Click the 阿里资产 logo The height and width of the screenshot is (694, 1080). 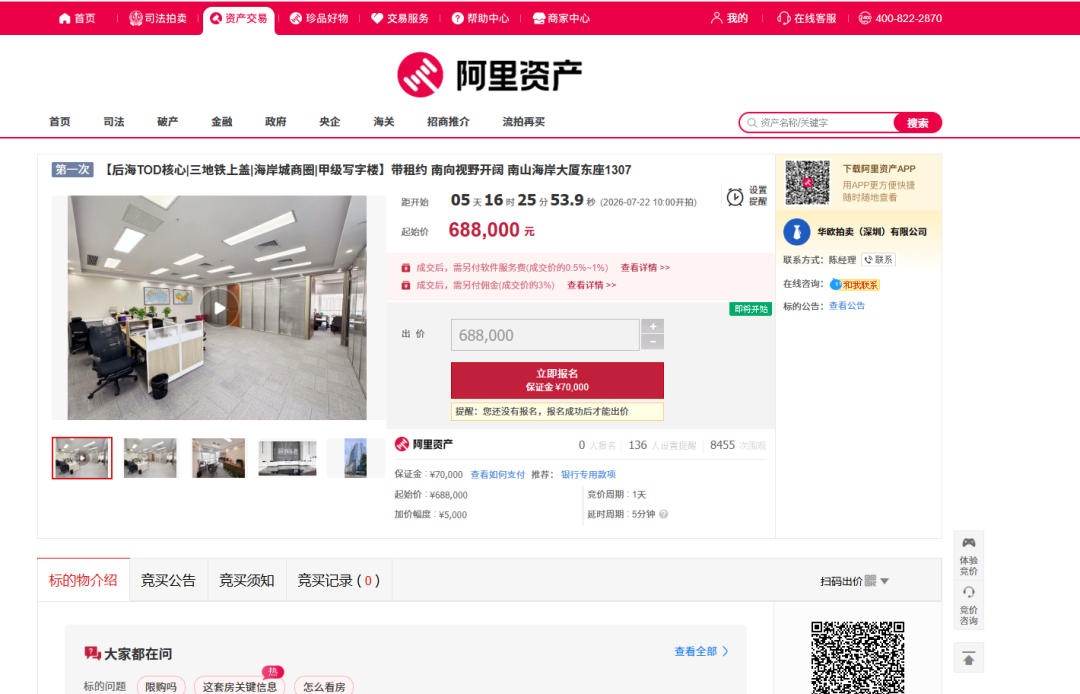(490, 74)
